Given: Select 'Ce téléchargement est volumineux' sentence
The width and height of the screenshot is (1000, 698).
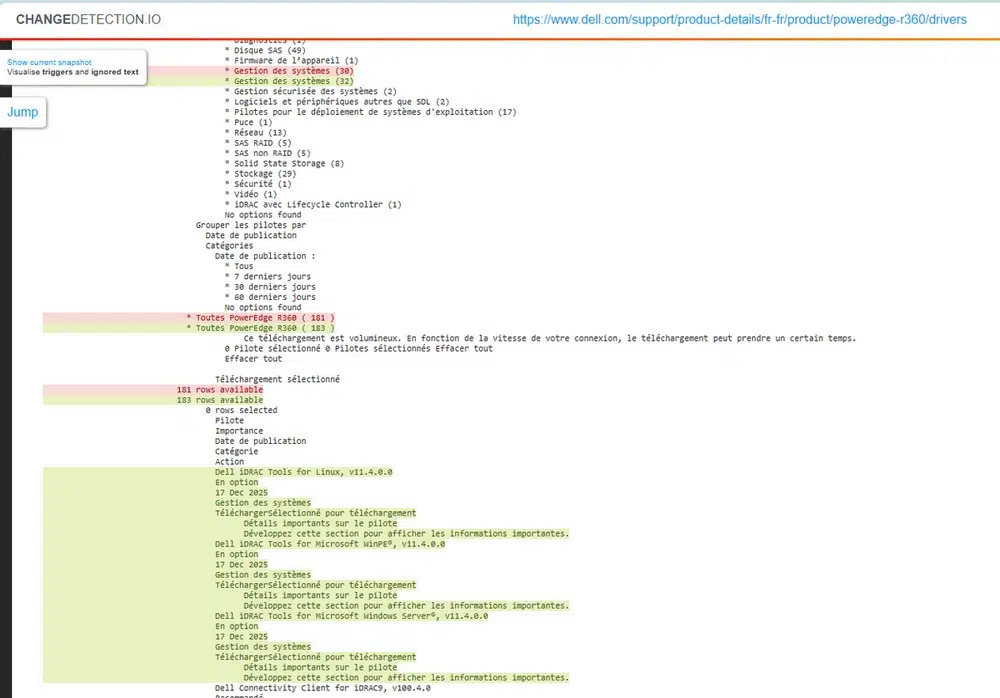Looking at the screenshot, I should pyautogui.click(x=550, y=338).
